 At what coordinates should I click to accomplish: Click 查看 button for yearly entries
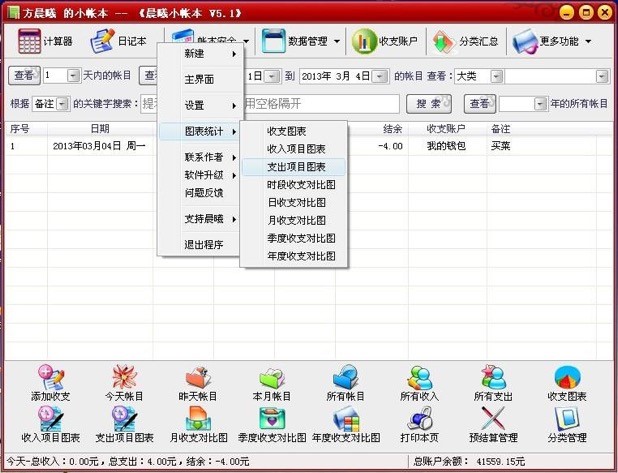pyautogui.click(x=480, y=104)
